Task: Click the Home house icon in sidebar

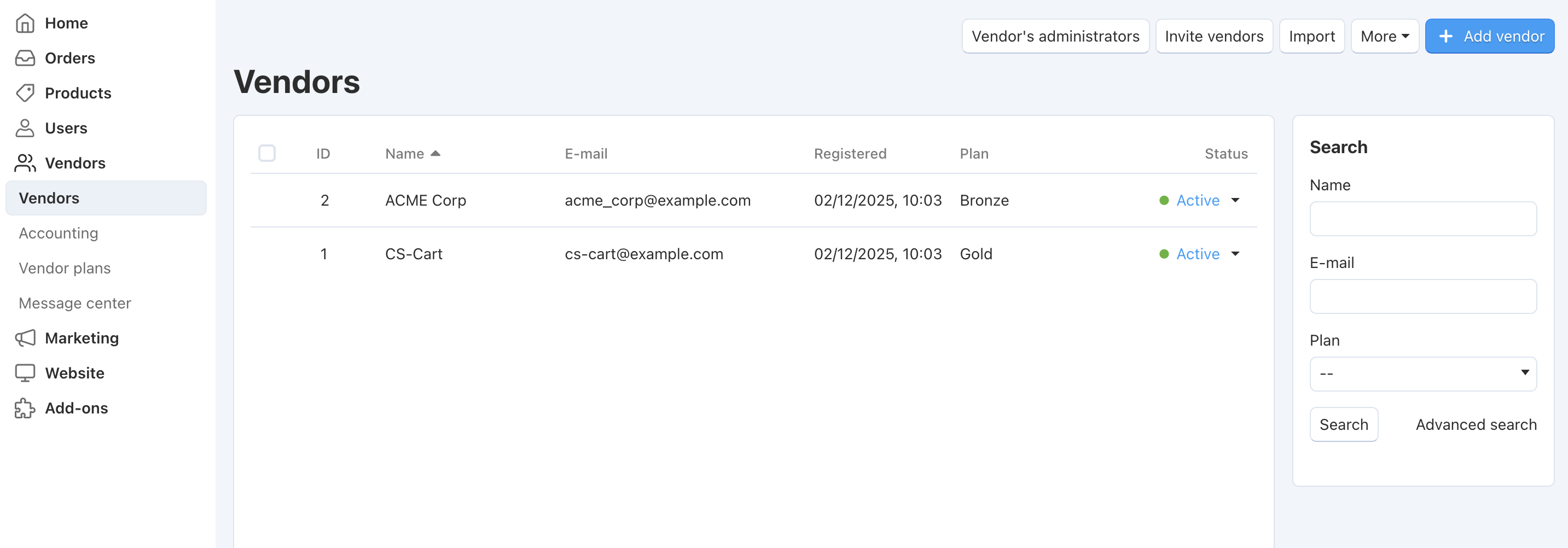Action: 25,23
